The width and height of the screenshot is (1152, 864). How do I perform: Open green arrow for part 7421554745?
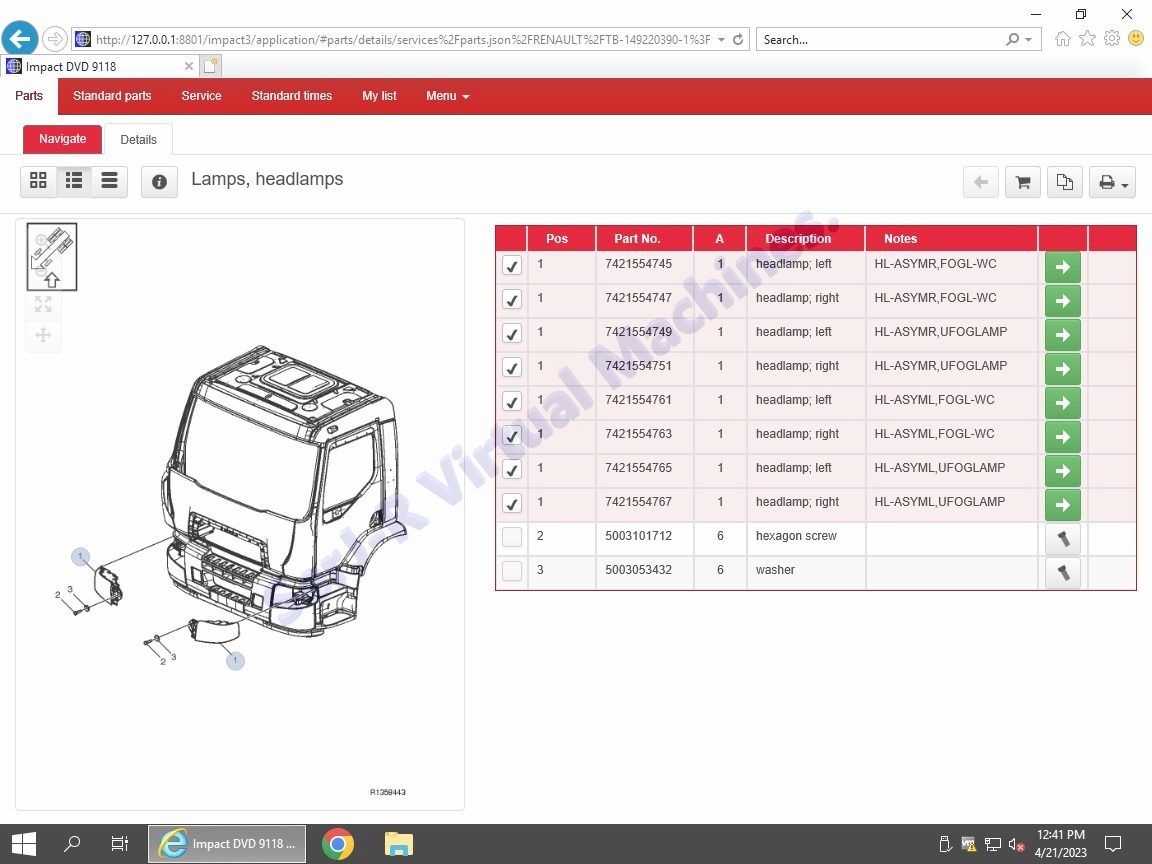point(1062,267)
